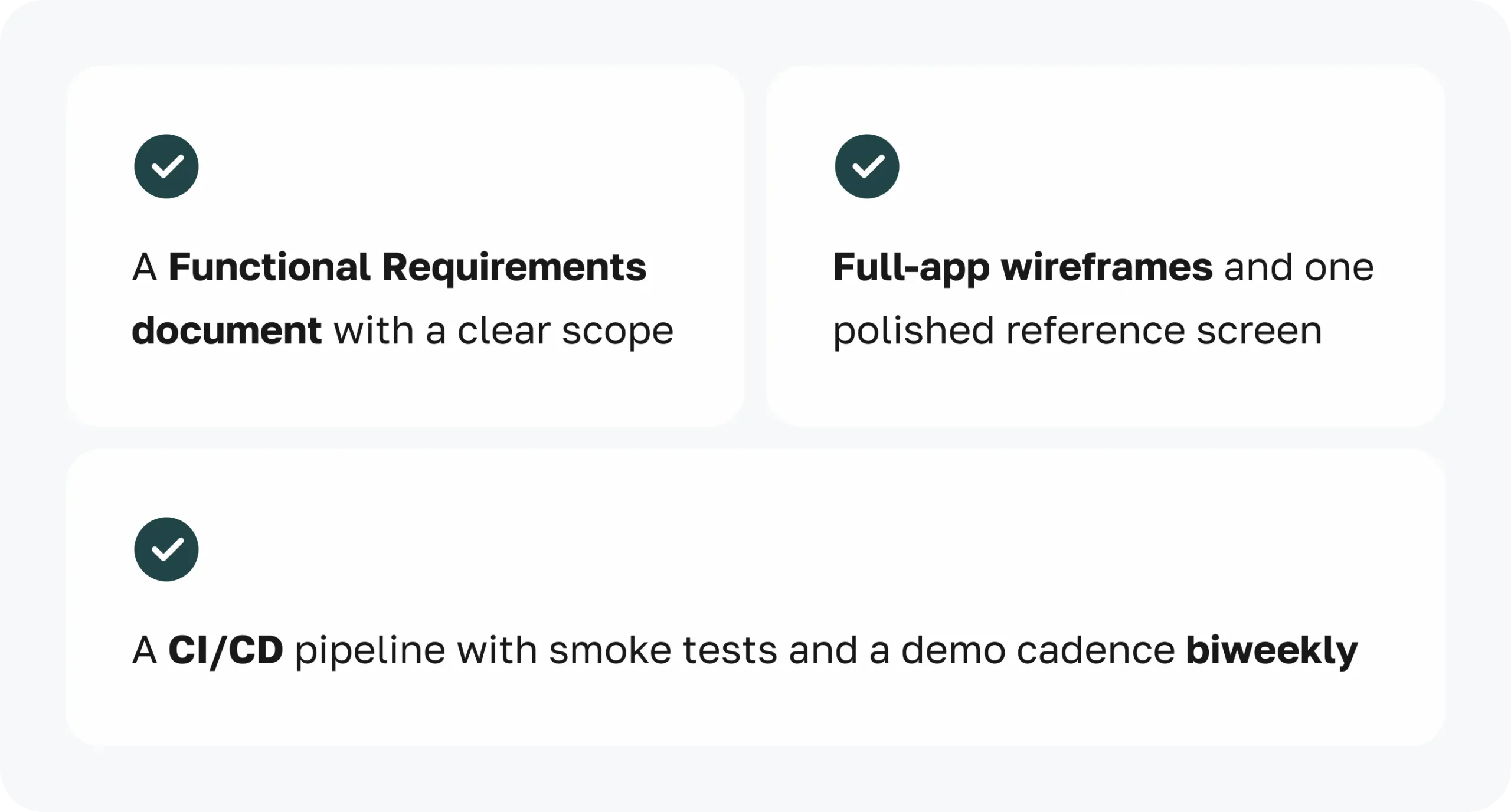Click the leading 'A' before Functional Requirements
The height and width of the screenshot is (812, 1511).
click(x=145, y=267)
